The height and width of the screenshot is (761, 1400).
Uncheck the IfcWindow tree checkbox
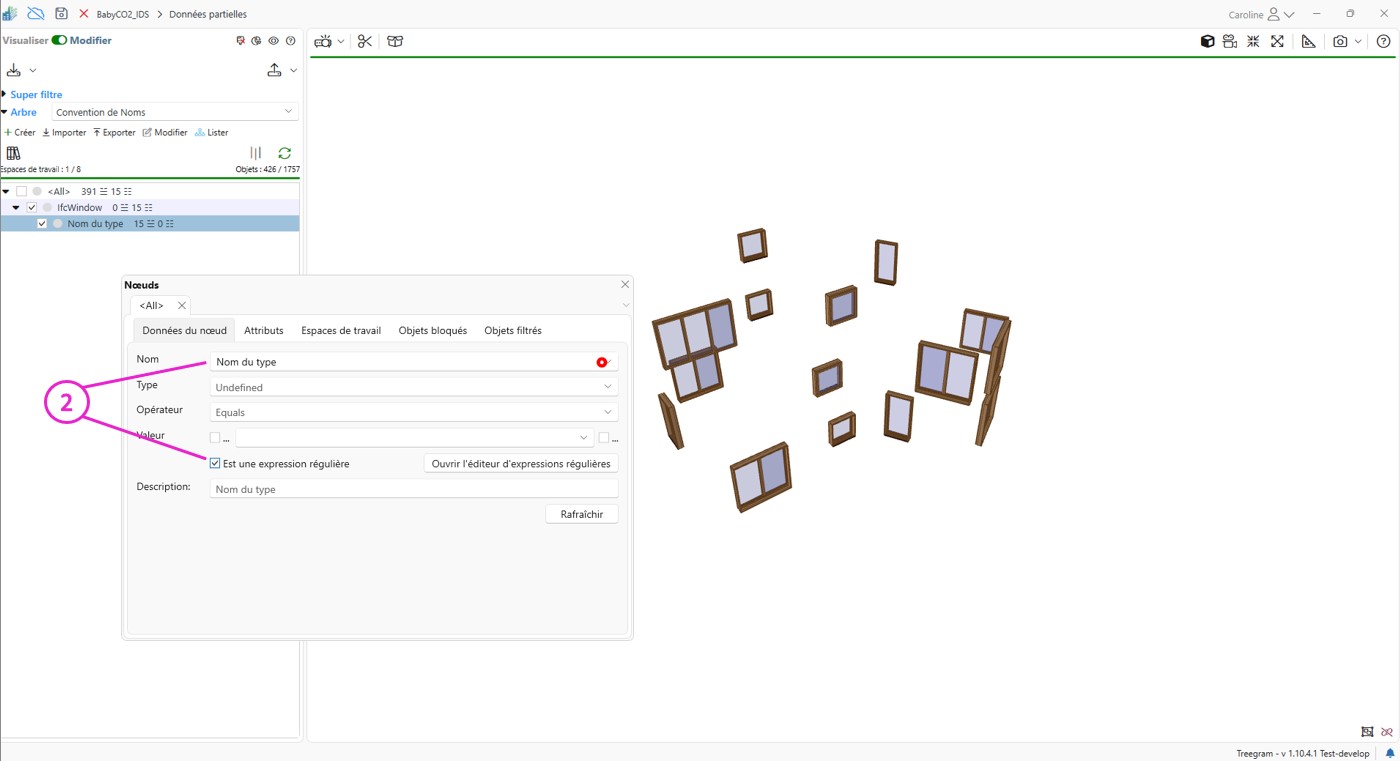pyautogui.click(x=32, y=207)
